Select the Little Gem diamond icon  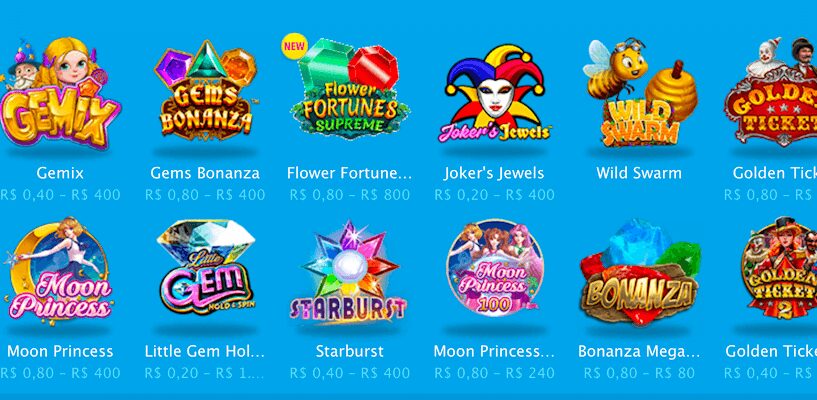(206, 268)
